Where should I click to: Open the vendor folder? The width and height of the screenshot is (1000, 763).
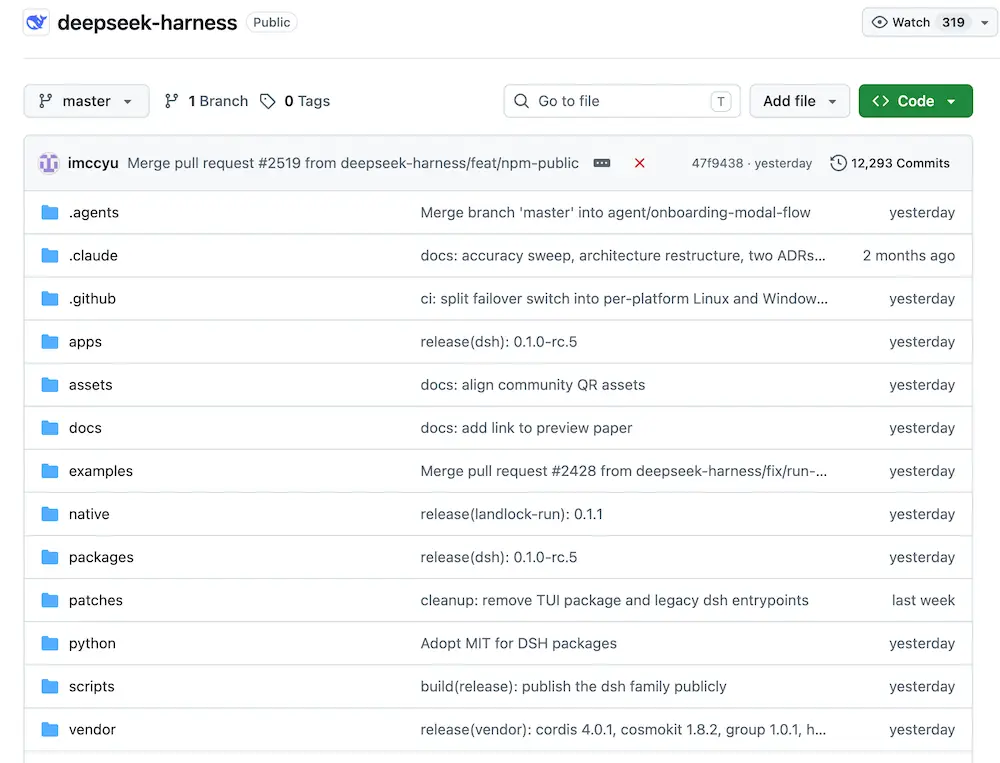tap(92, 729)
